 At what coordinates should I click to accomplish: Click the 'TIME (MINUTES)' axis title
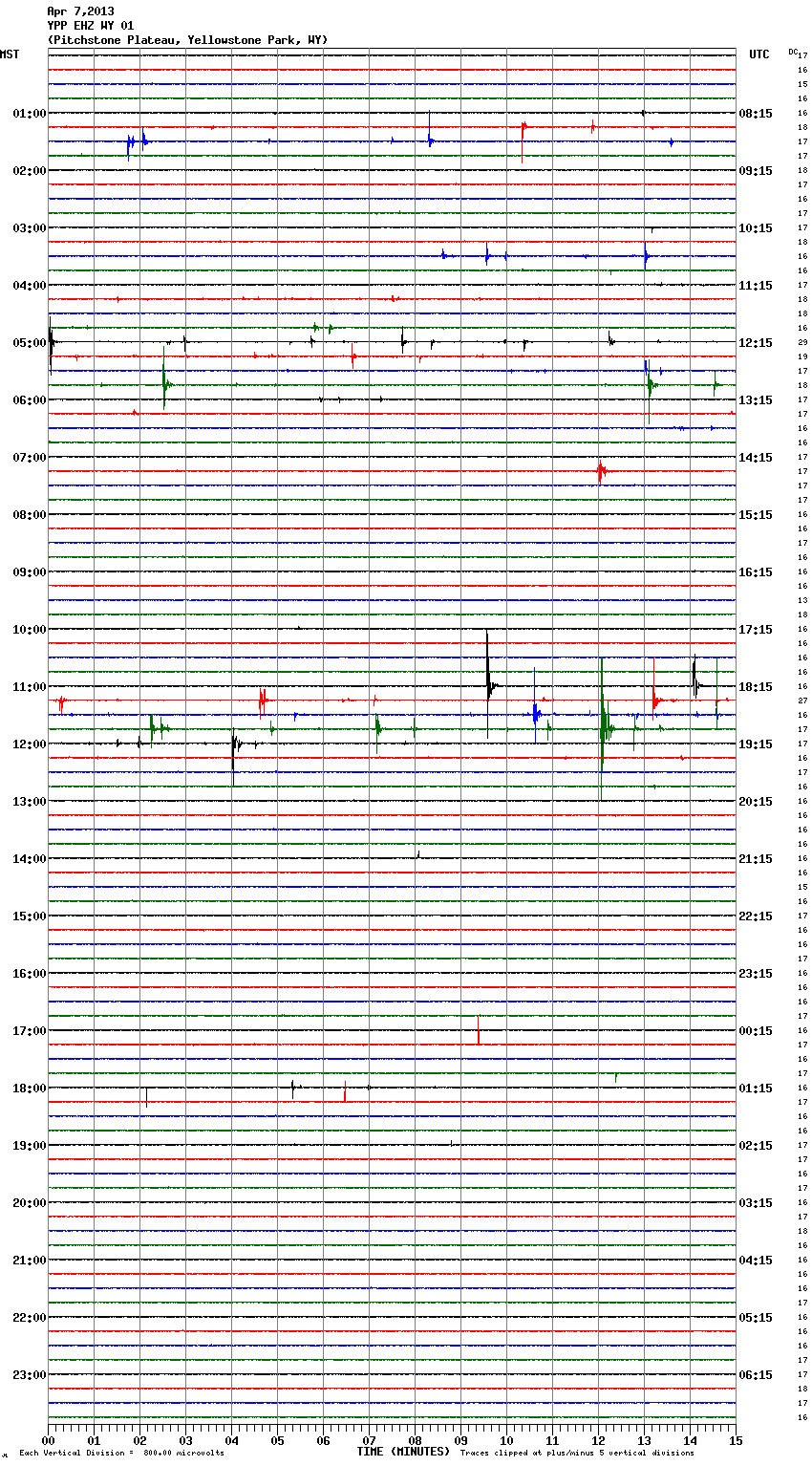coord(402,1452)
